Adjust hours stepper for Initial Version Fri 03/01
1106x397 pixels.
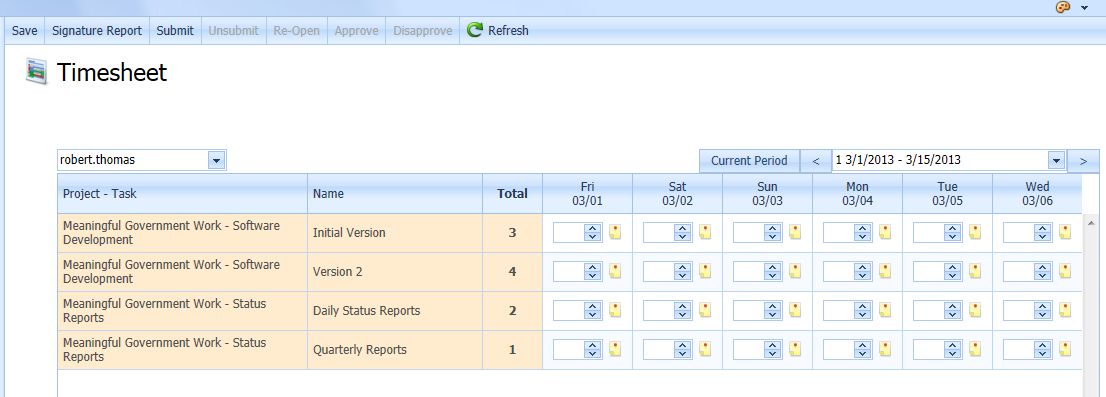(592, 232)
